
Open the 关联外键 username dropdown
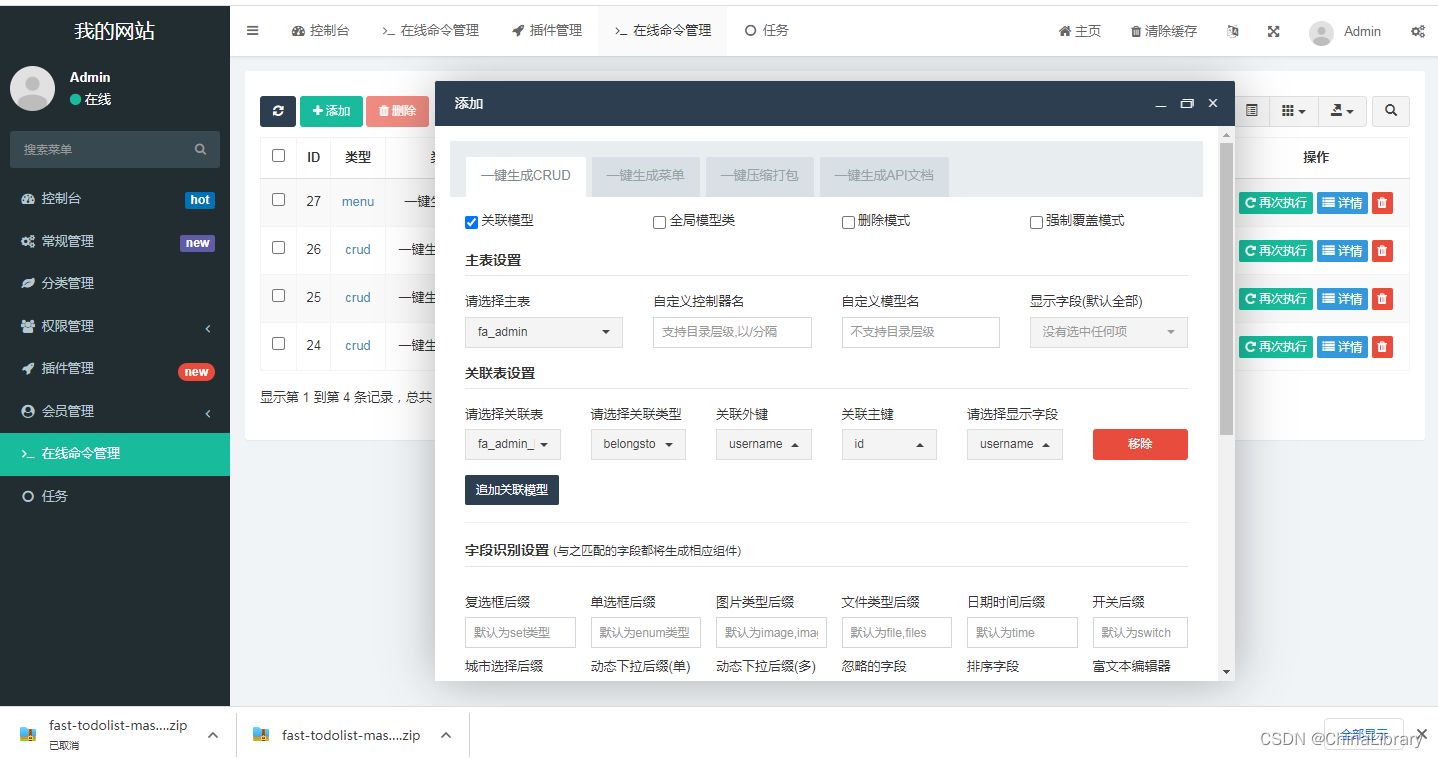pos(764,444)
